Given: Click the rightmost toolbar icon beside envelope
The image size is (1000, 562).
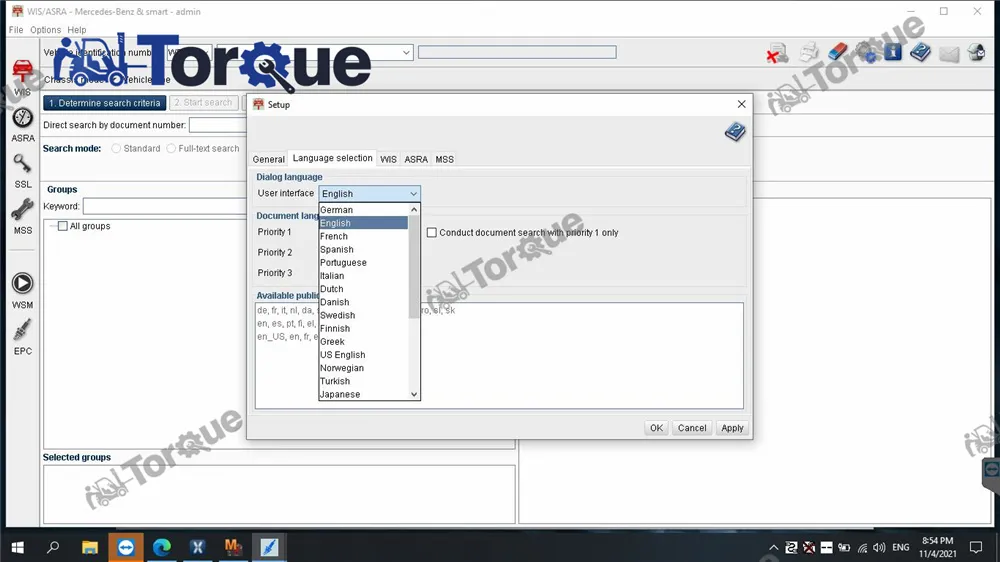Looking at the screenshot, I should click(x=976, y=52).
